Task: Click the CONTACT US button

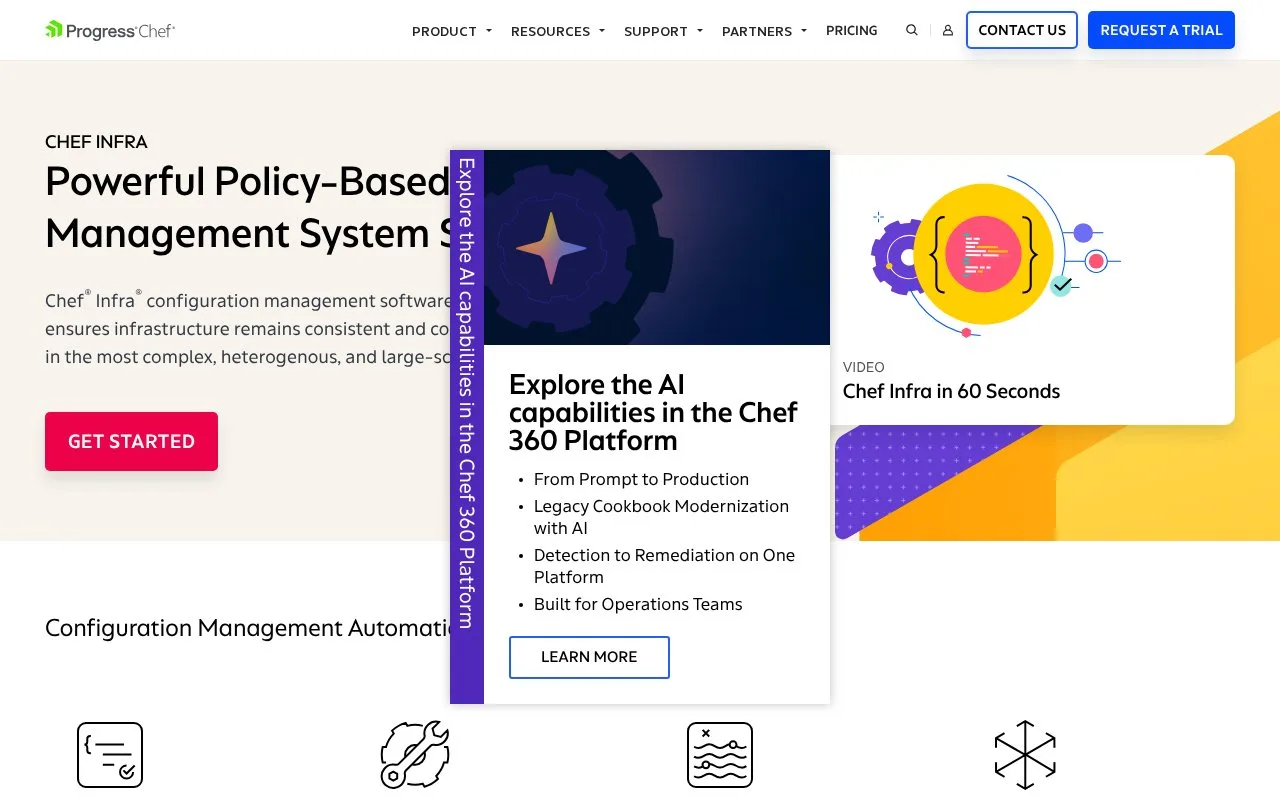Action: (1022, 30)
